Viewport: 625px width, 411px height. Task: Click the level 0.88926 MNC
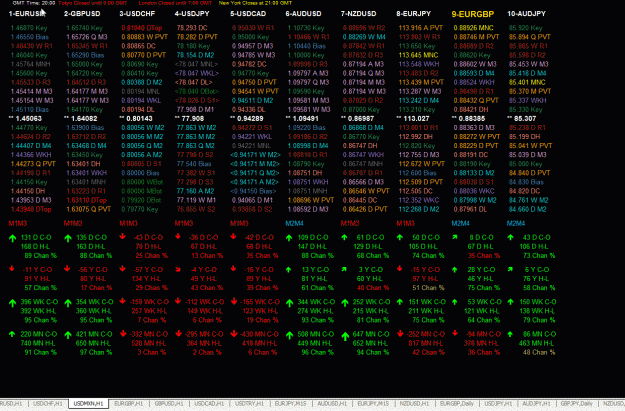tap(474, 28)
